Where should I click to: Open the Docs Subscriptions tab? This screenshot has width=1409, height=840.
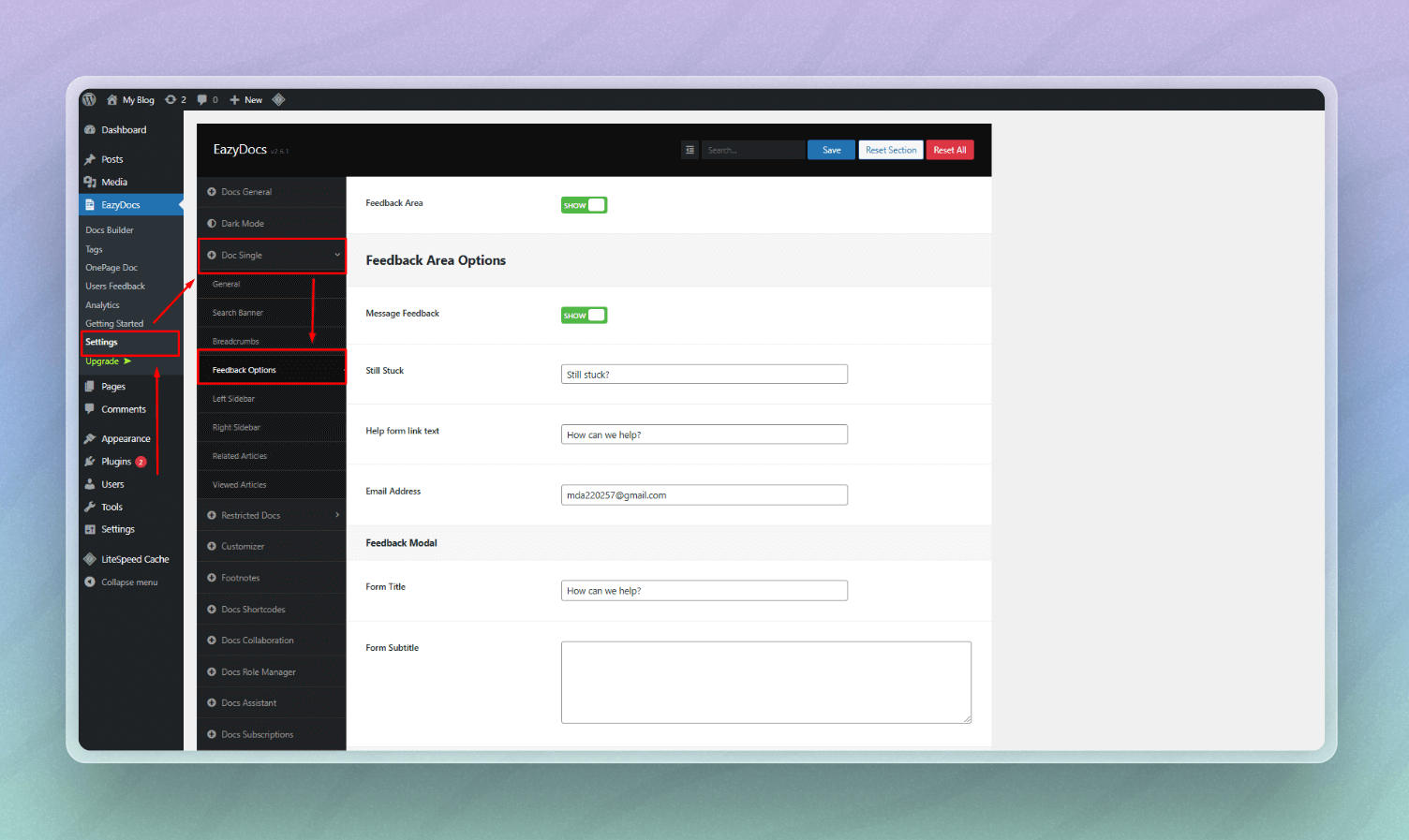click(272, 735)
